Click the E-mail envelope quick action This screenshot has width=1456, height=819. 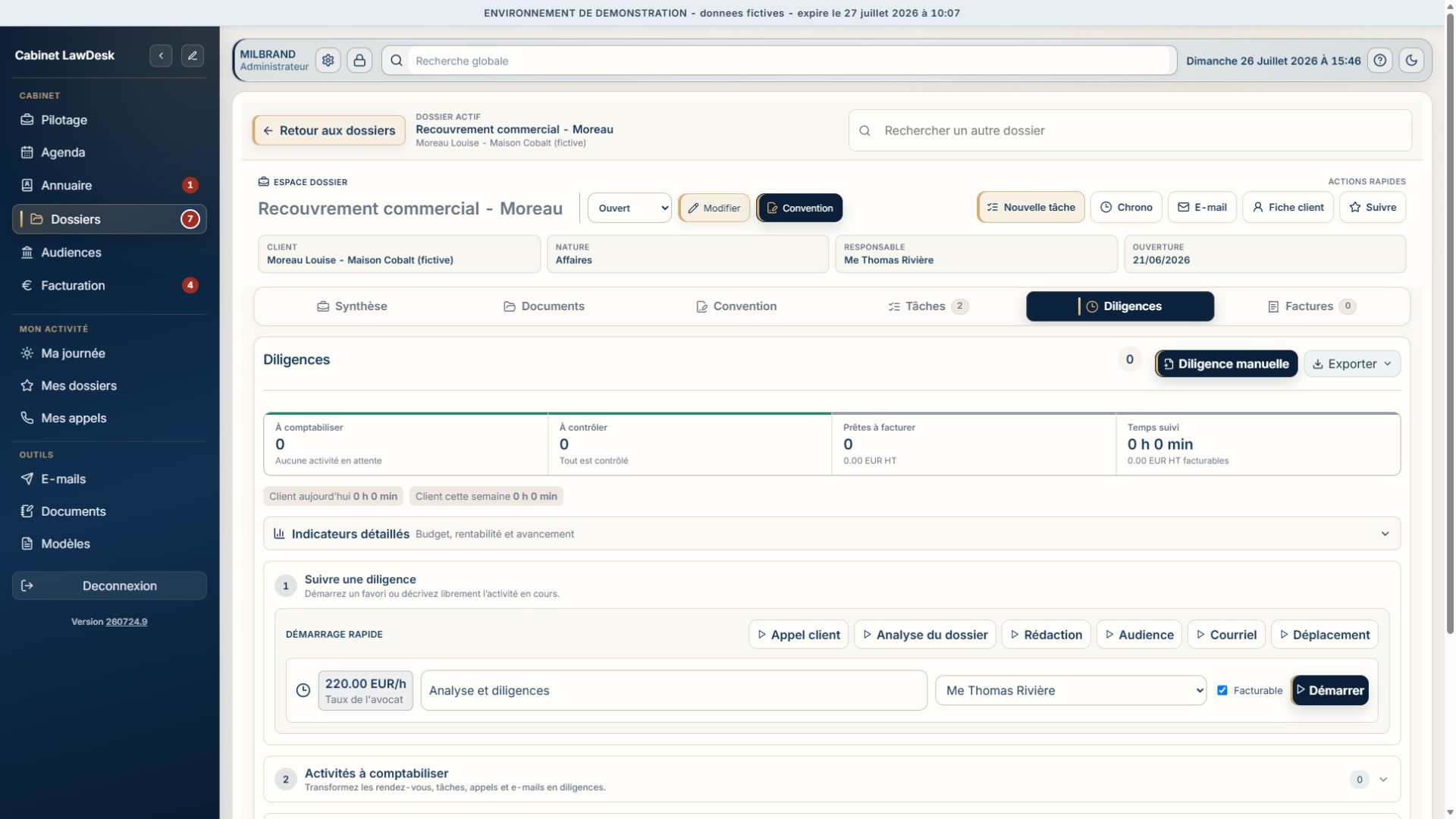tap(1202, 207)
